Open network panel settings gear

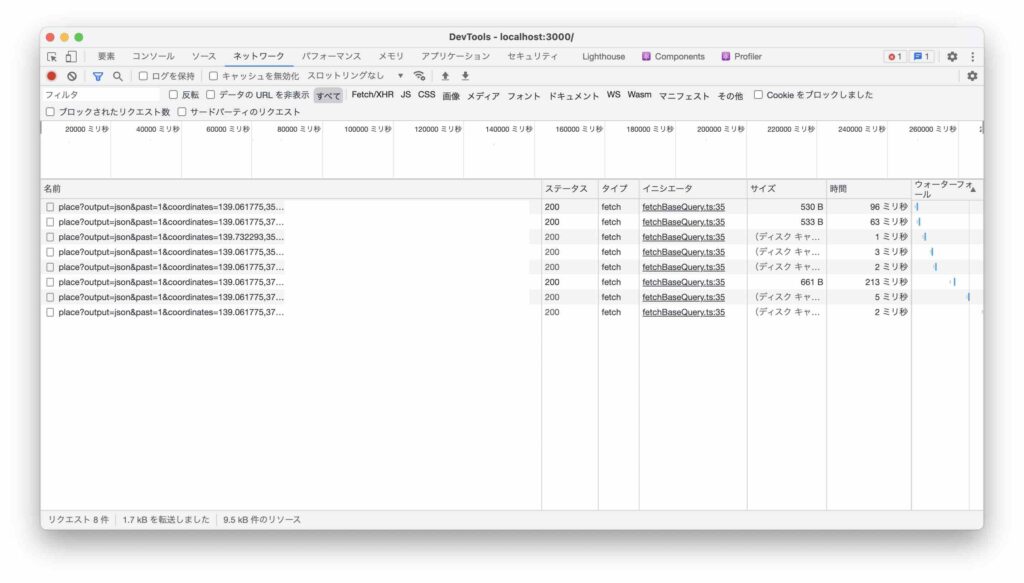[x=971, y=76]
